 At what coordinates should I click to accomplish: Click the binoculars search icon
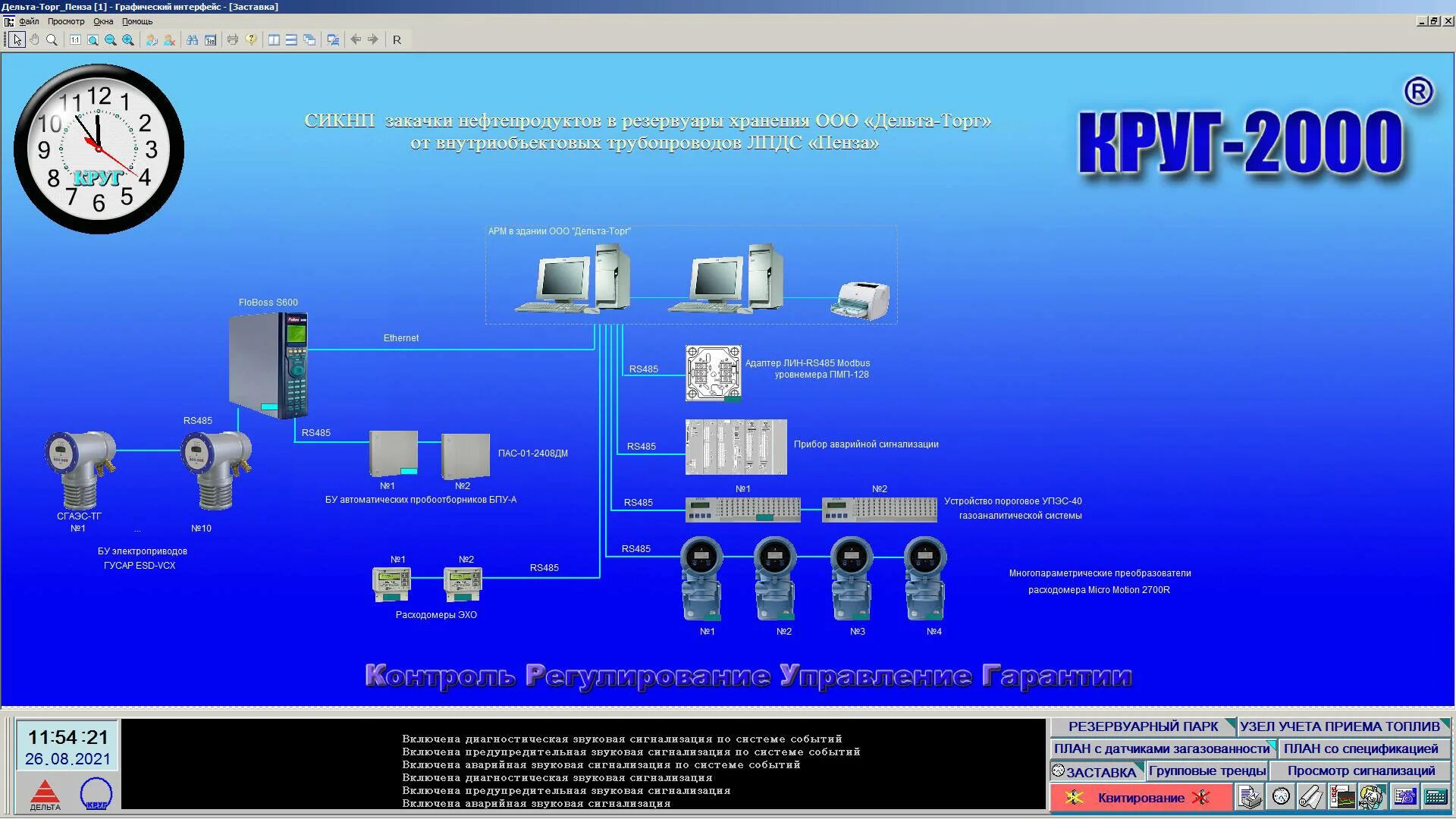coord(192,39)
